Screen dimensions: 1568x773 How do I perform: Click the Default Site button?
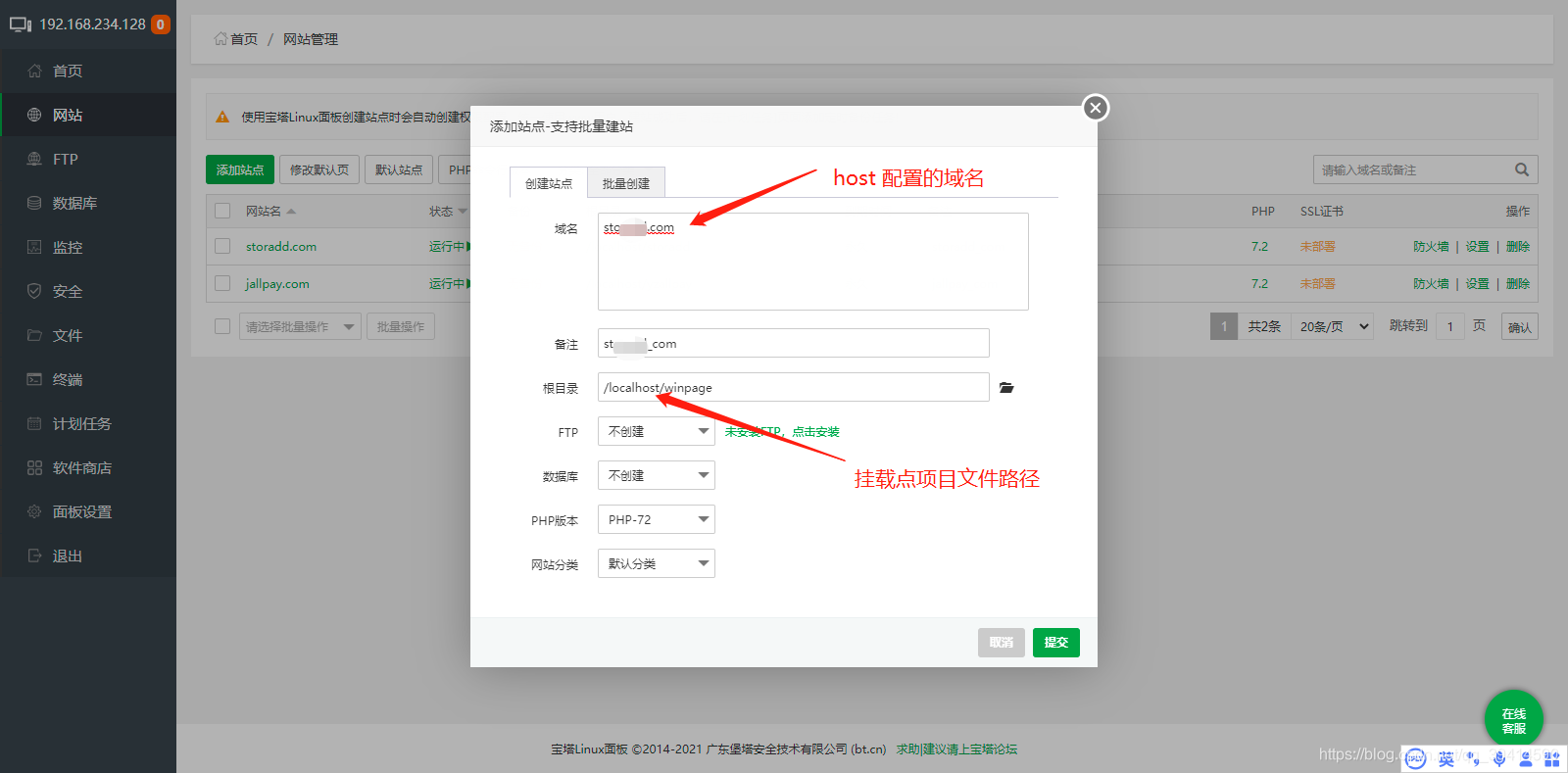coord(399,169)
